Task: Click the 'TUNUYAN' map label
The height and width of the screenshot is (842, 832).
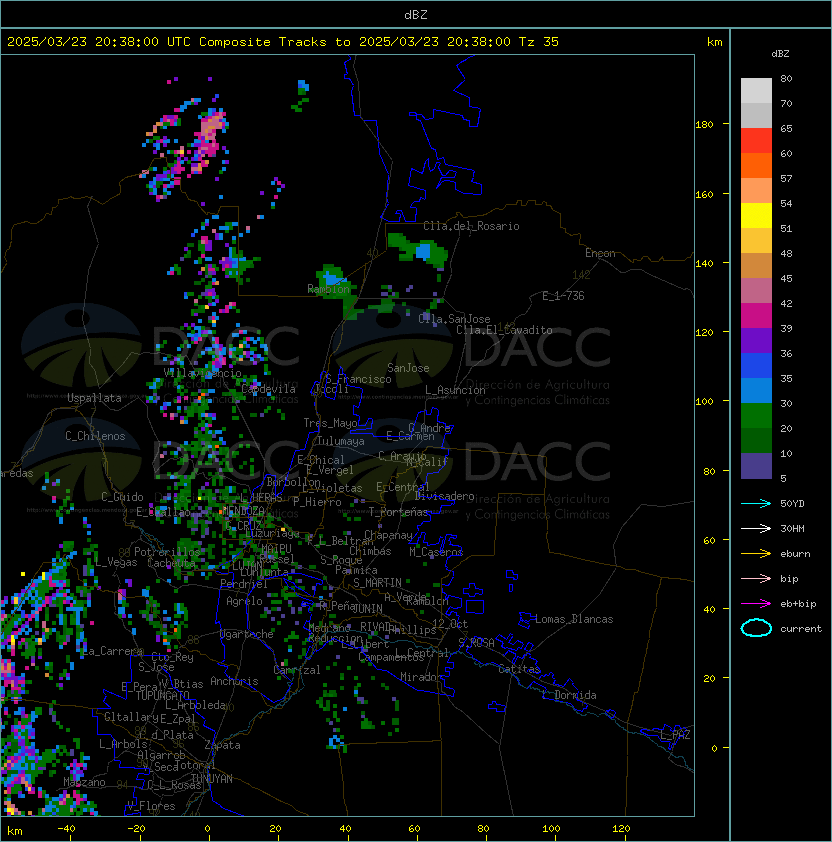Action: 212,779
